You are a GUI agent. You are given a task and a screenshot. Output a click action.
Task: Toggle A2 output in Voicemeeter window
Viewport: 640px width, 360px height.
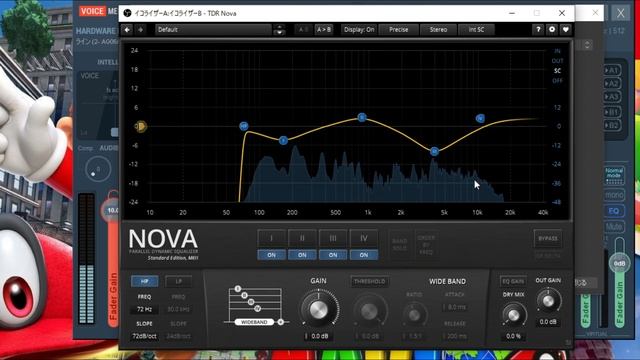[612, 84]
